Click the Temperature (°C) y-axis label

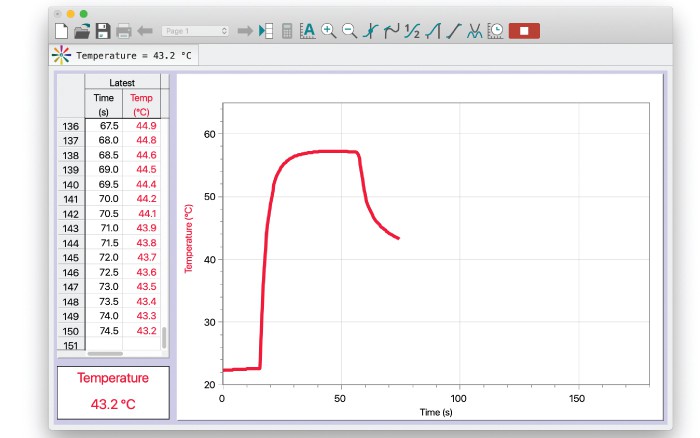click(187, 239)
